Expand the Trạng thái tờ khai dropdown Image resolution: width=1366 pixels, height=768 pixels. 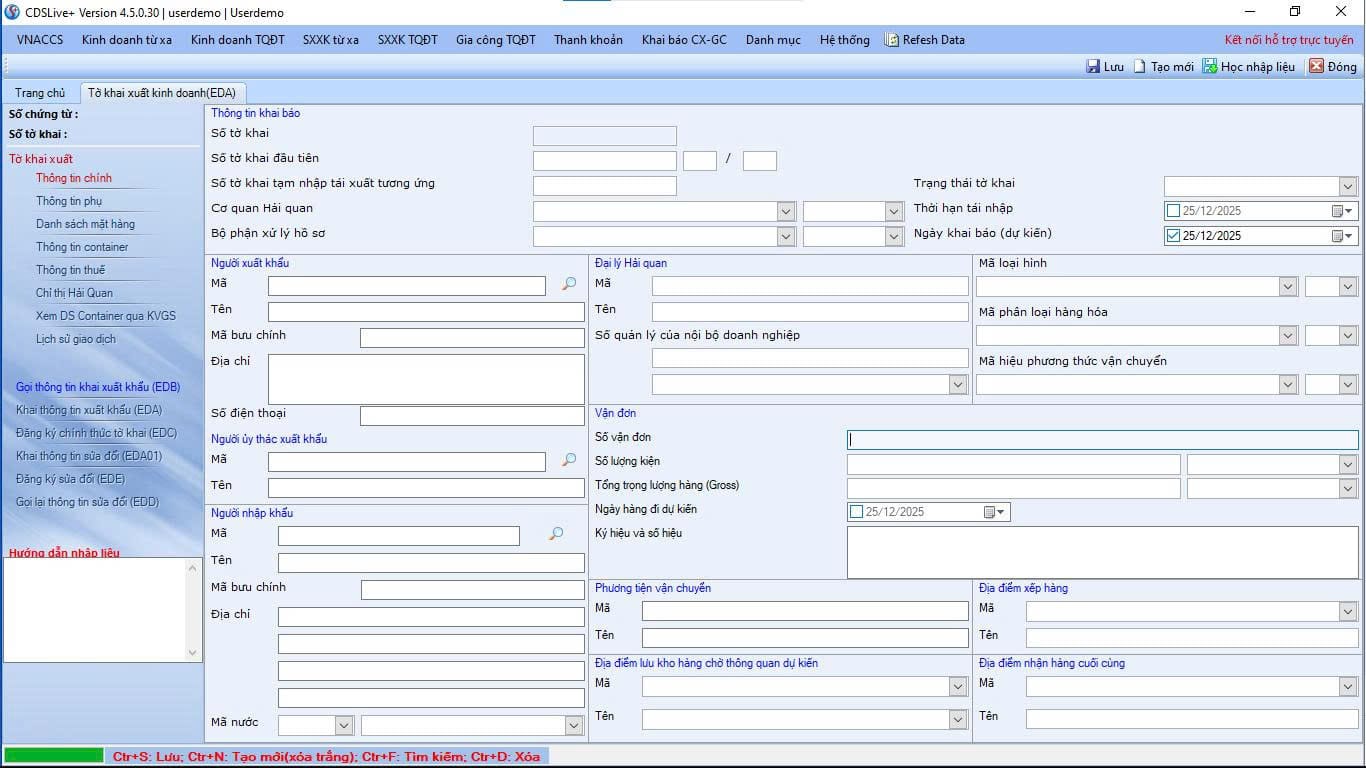click(1347, 186)
